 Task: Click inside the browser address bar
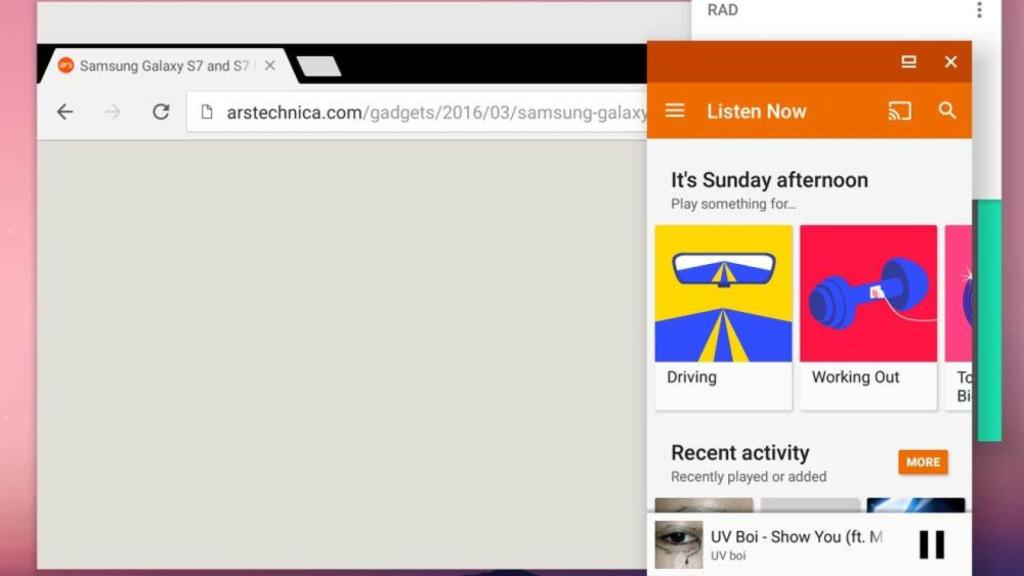[420, 112]
